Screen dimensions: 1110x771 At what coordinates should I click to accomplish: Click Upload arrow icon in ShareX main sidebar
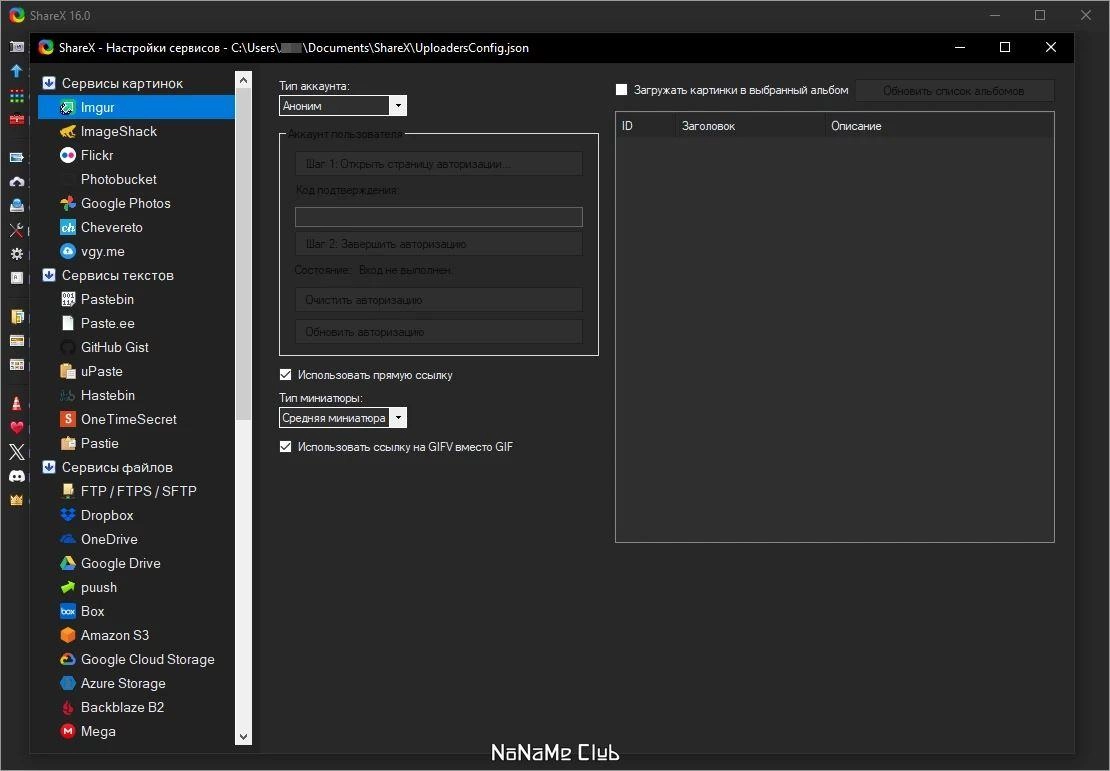[x=16, y=71]
